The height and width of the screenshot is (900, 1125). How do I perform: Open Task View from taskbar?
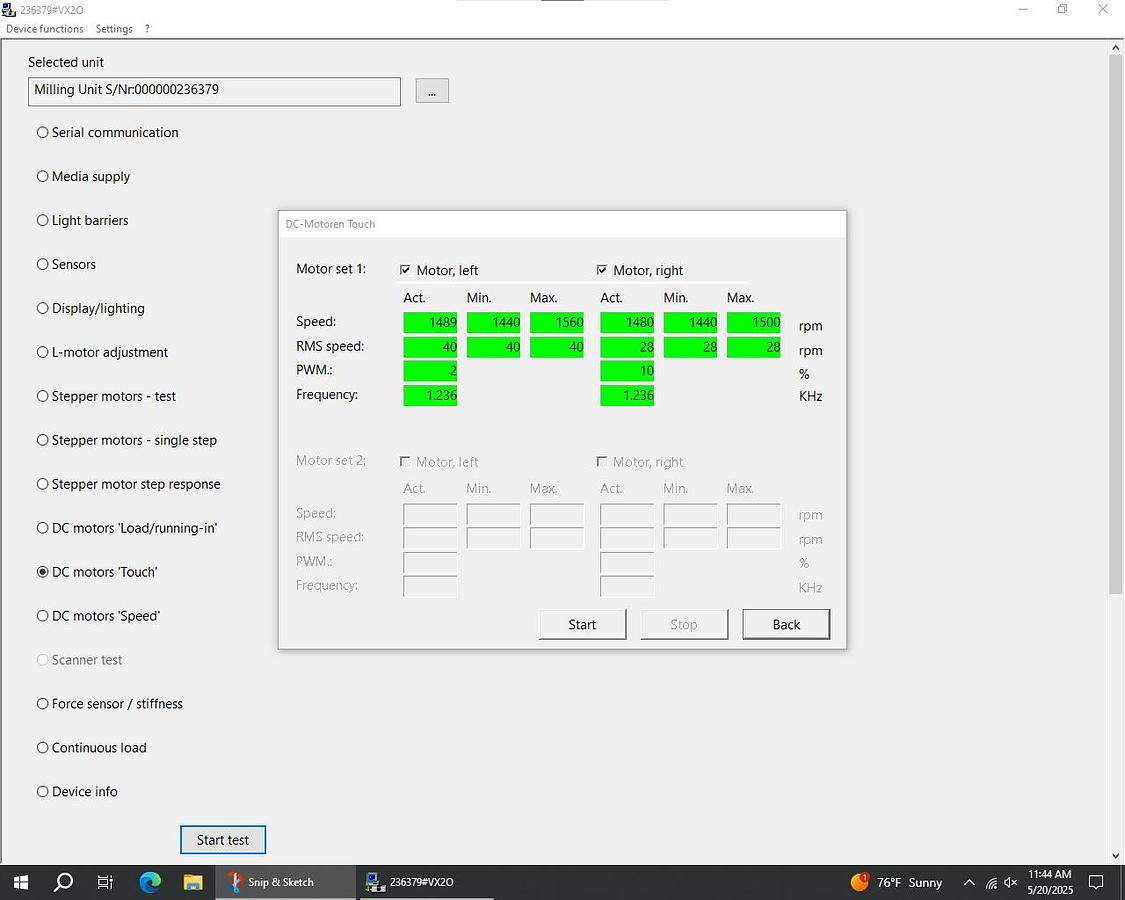(106, 882)
